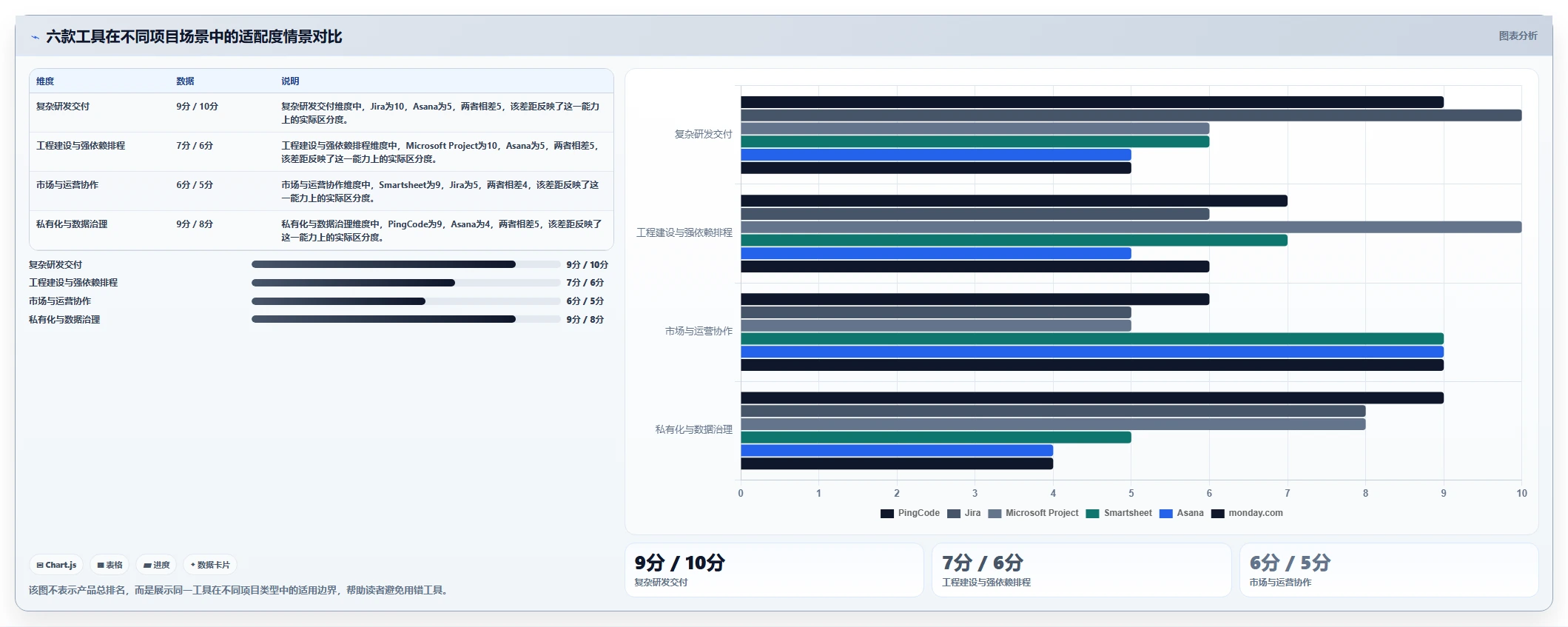Click the footer note starting 该图不表示产品总排名
The width and height of the screenshot is (1568, 627).
click(240, 590)
